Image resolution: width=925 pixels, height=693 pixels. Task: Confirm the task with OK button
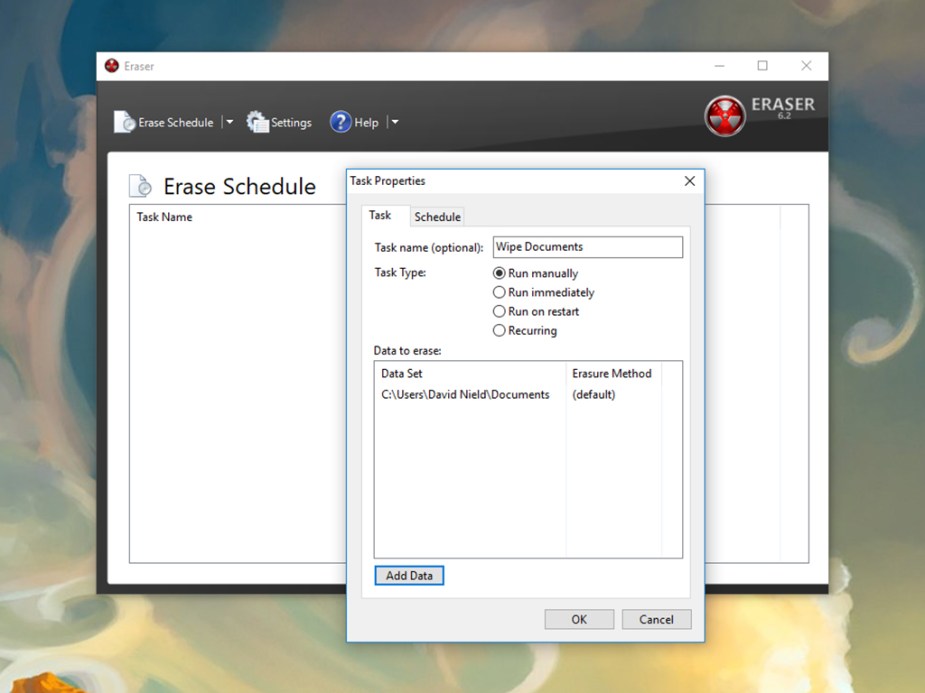(578, 619)
